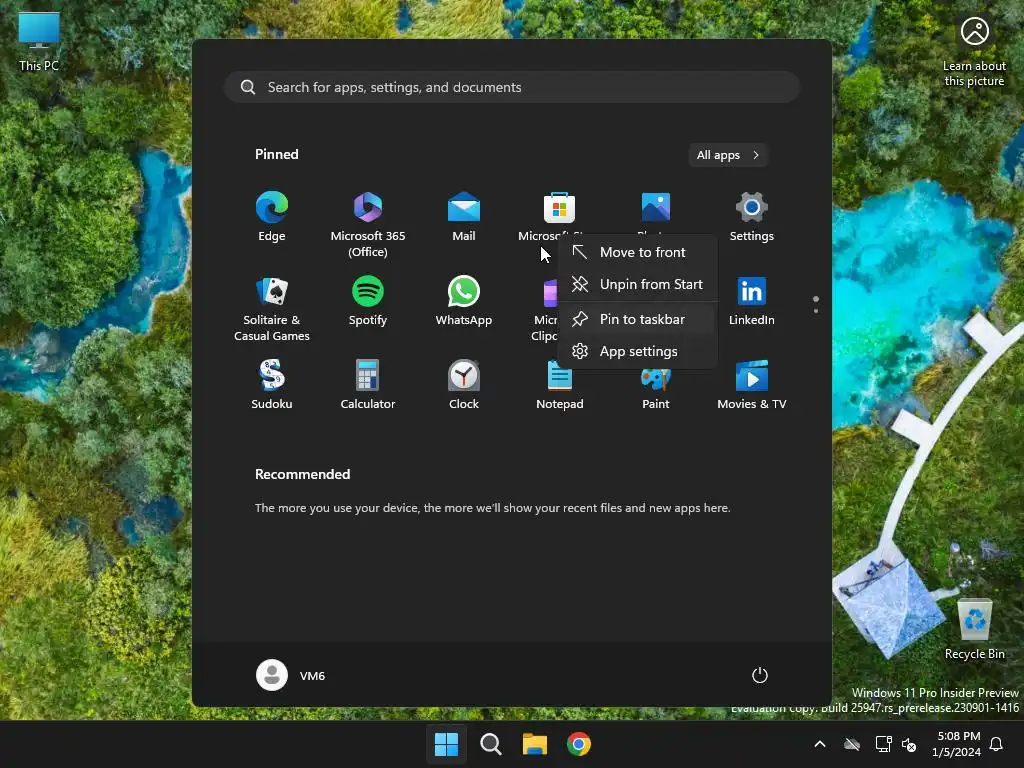Click the Windows Start button on taskbar
1024x768 pixels.
[x=447, y=744]
